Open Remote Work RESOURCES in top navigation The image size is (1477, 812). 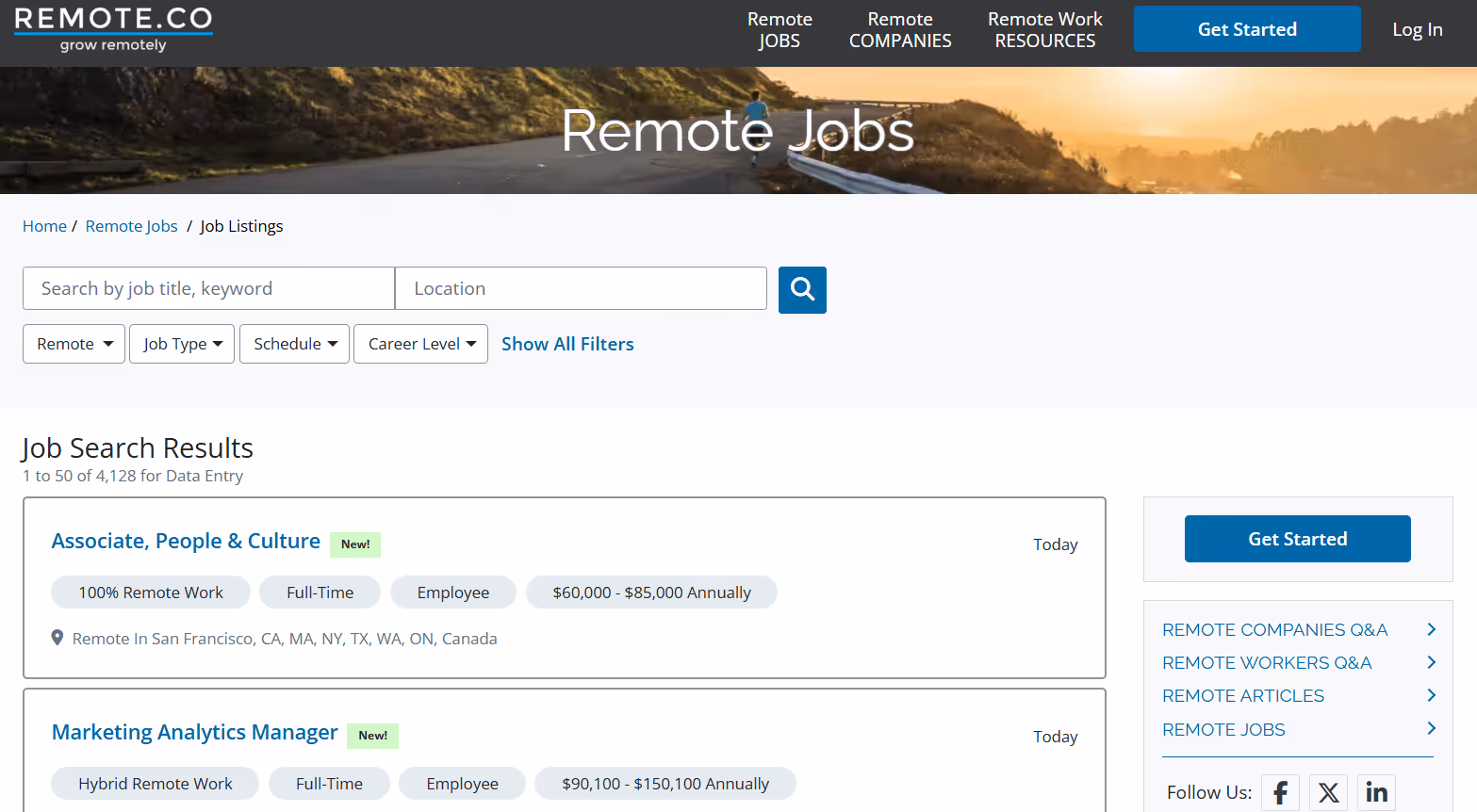click(1045, 30)
